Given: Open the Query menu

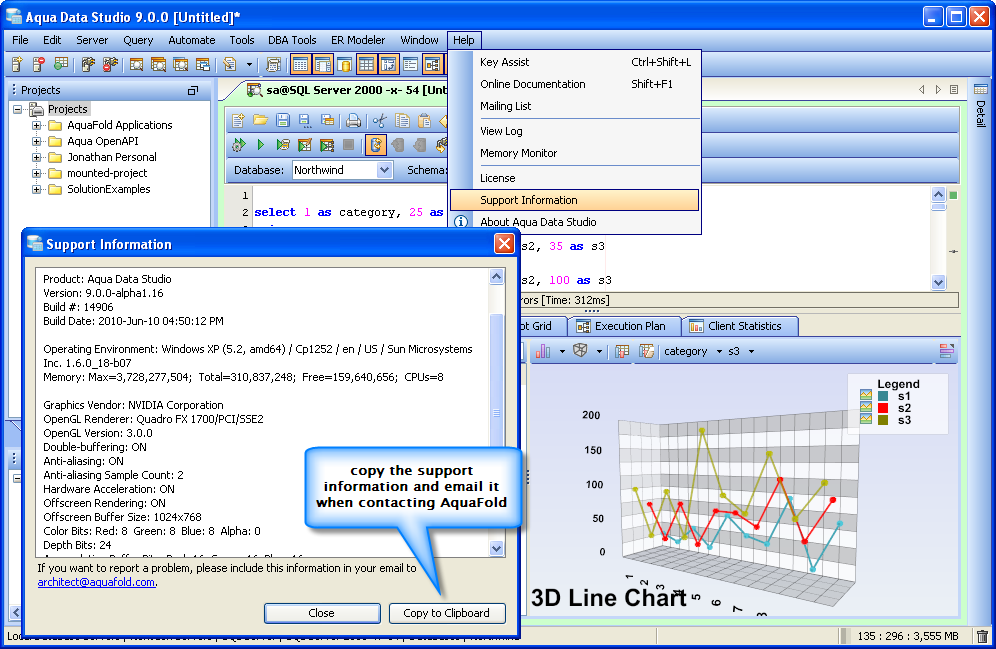Looking at the screenshot, I should tap(138, 40).
